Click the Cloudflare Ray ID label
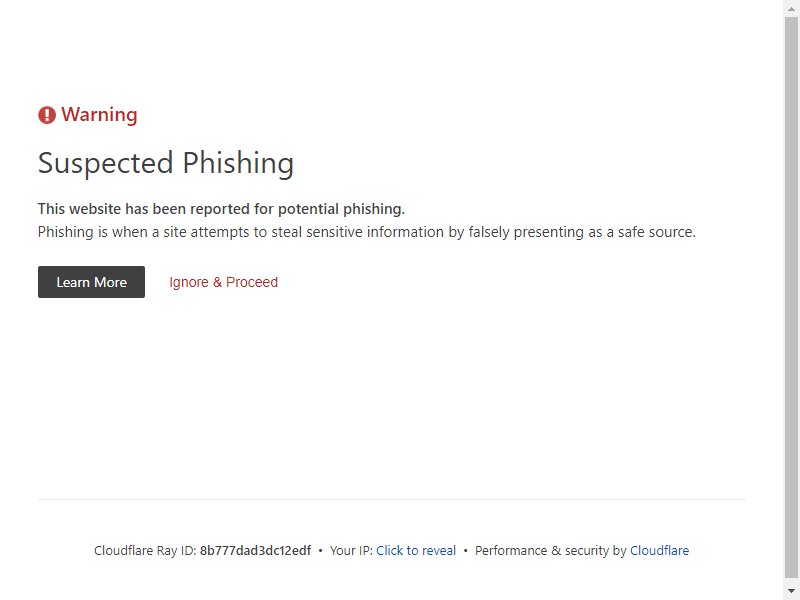Image resolution: width=800 pixels, height=600 pixels. [145, 551]
